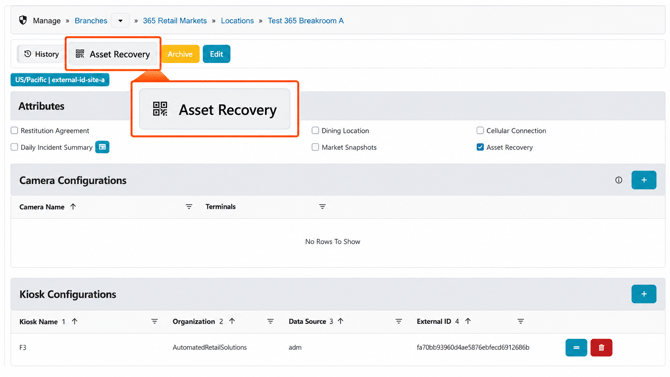This screenshot has width=670, height=377.
Task: Click the Data Source sort arrow
Action: (341, 321)
